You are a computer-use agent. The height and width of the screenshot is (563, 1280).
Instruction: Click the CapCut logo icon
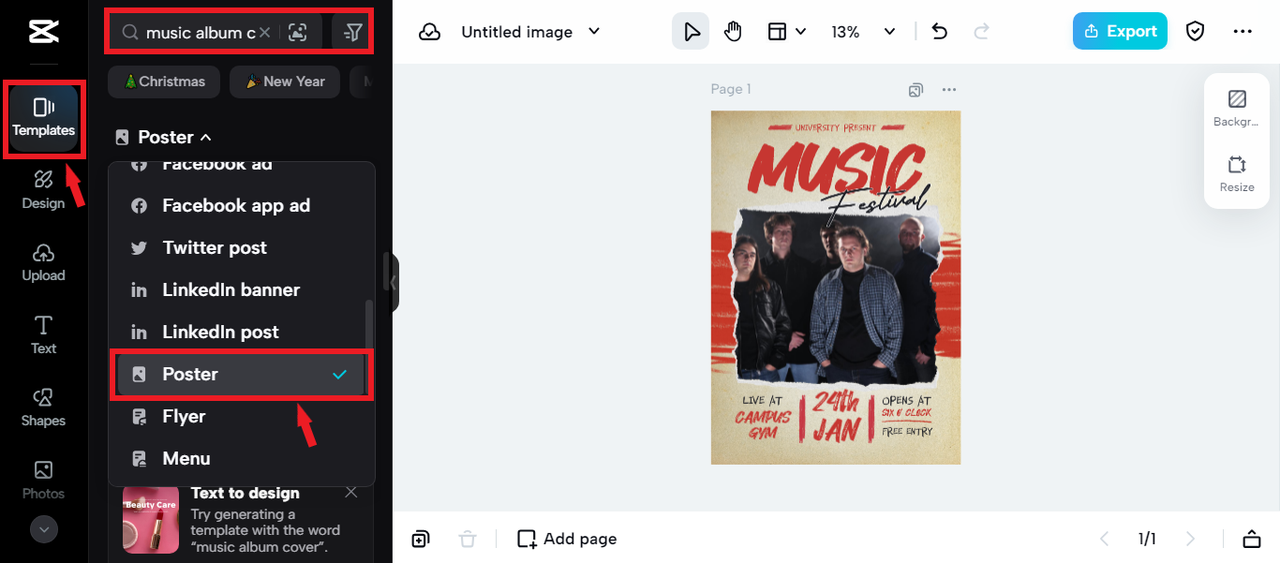[x=44, y=32]
